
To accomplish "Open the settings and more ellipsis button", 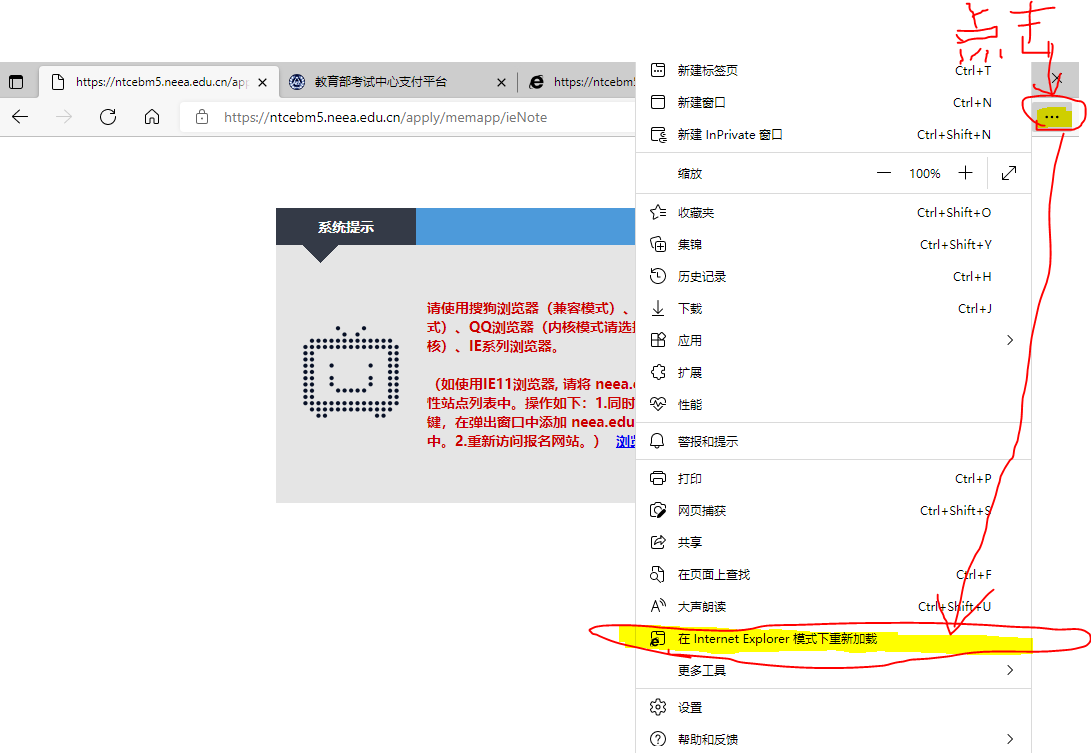I will pyautogui.click(x=1052, y=117).
